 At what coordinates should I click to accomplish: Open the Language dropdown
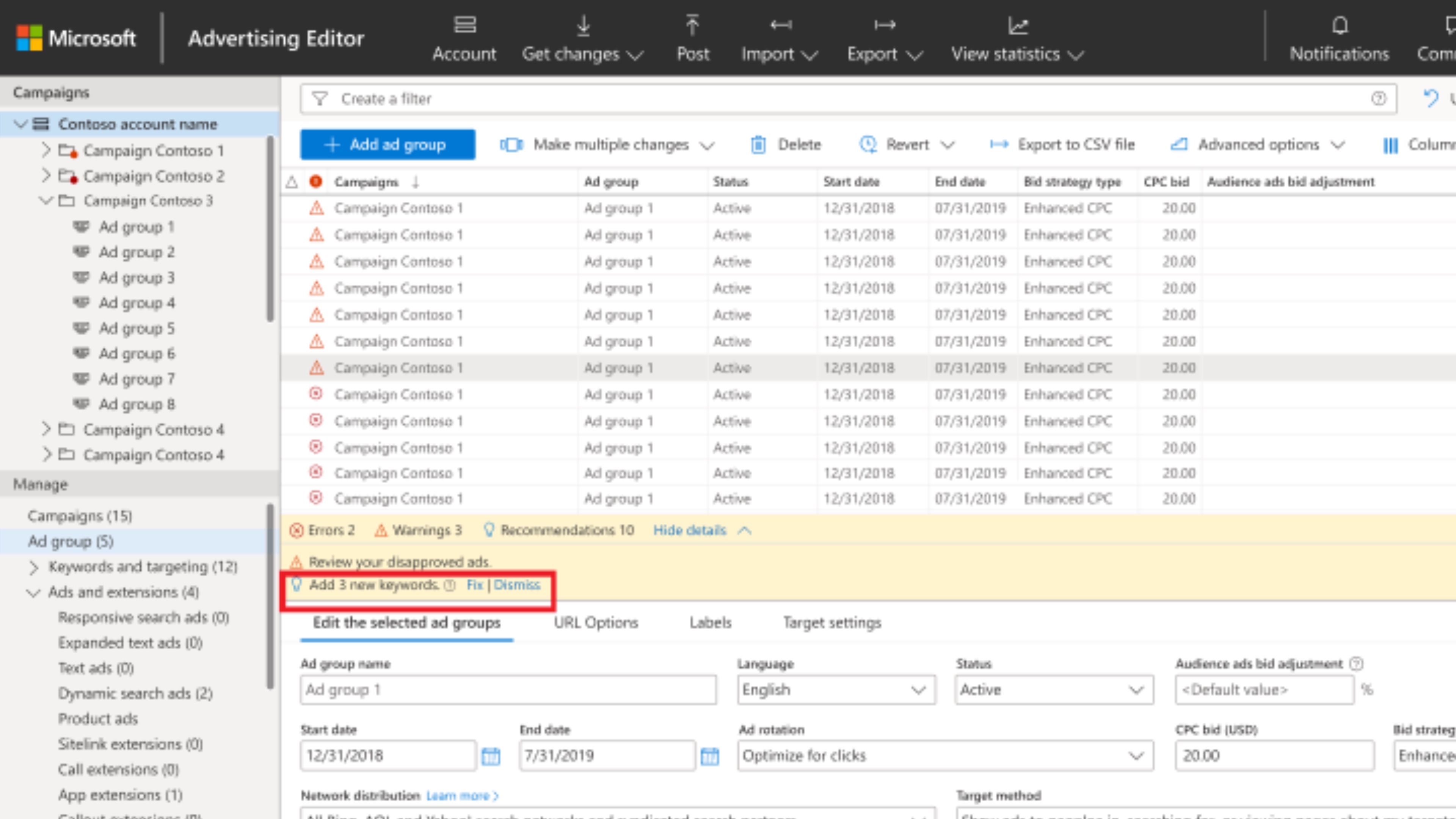click(x=836, y=690)
